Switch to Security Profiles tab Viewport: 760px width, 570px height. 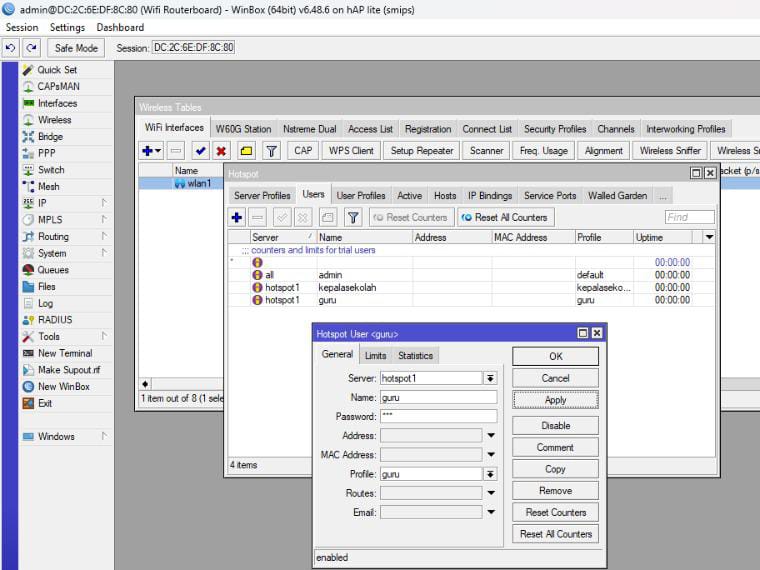click(x=555, y=129)
